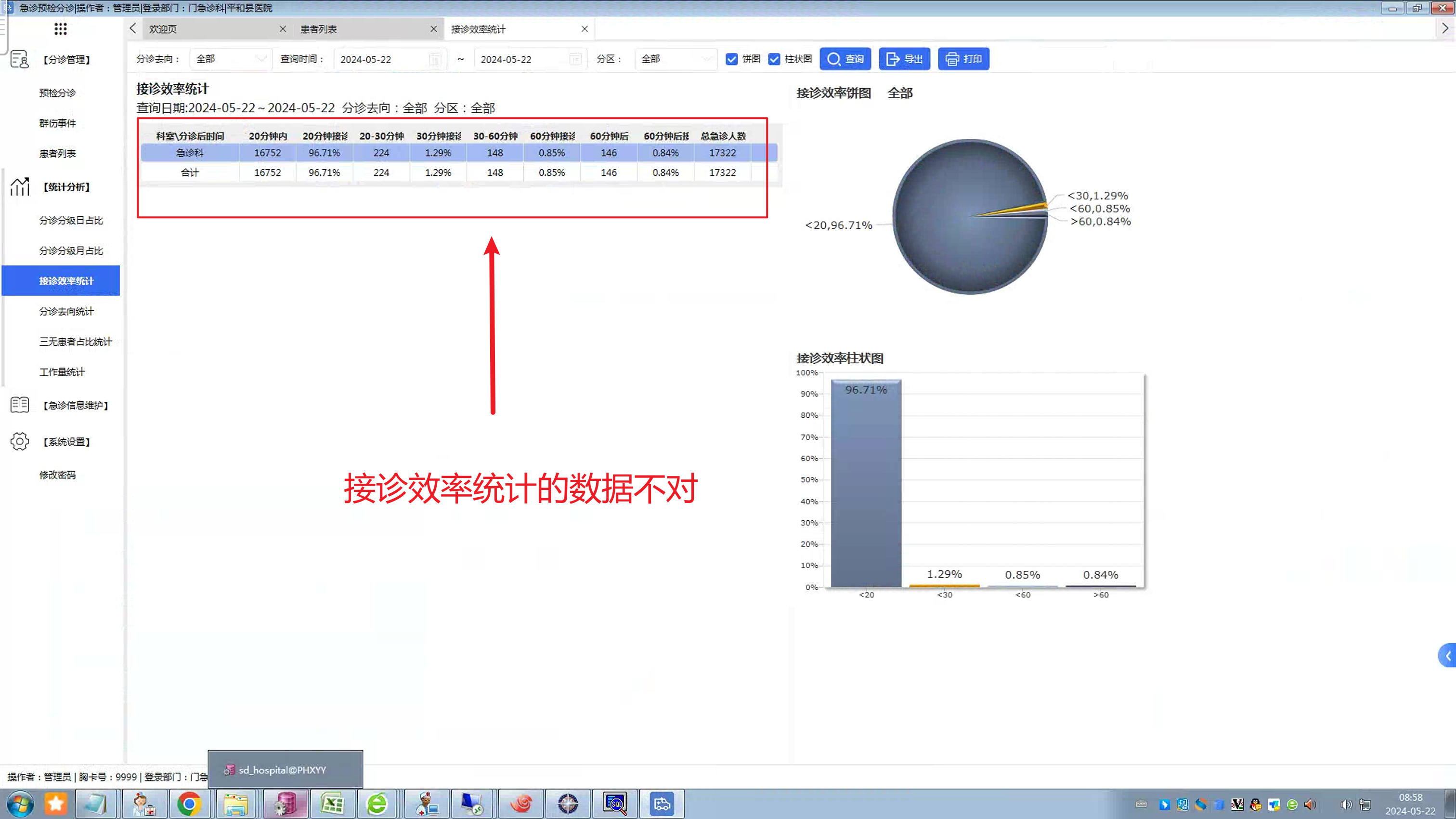Click the 急诊信息维护 book icon

(x=19, y=405)
